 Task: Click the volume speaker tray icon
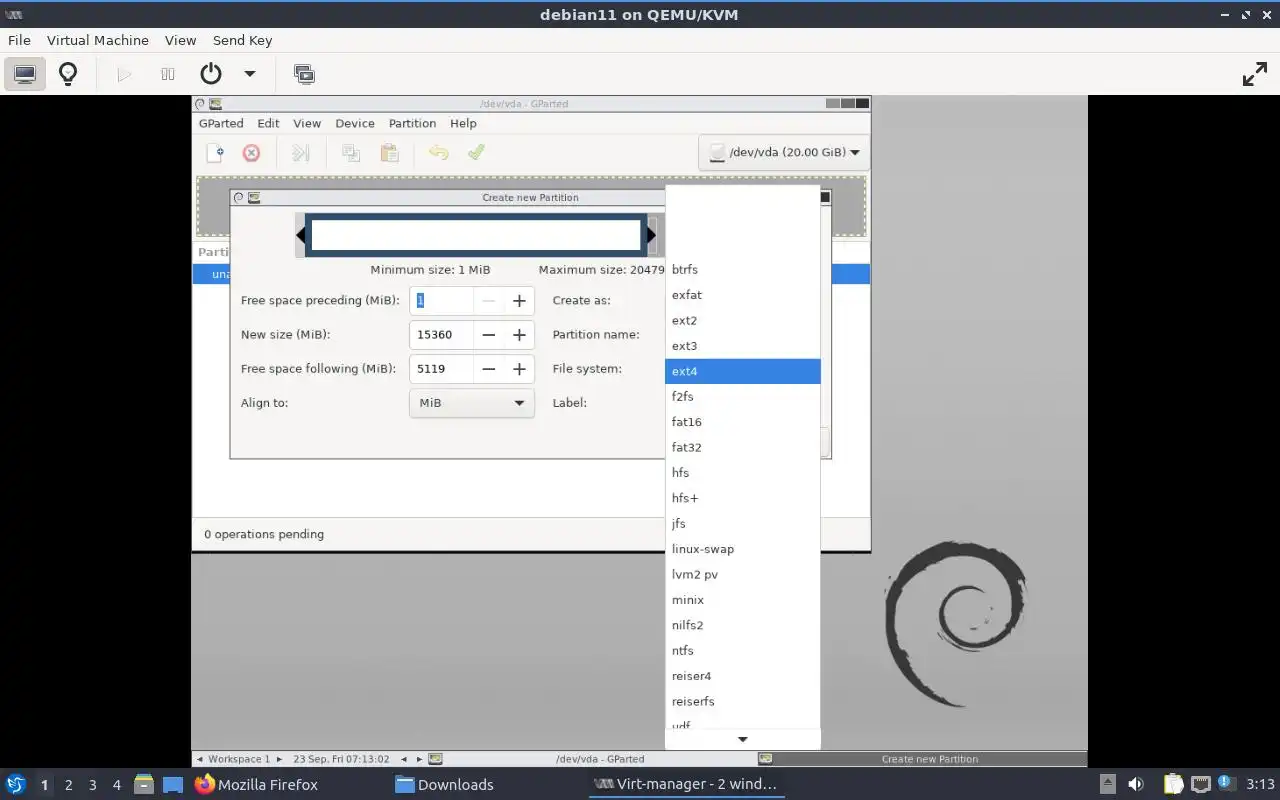(x=1136, y=785)
